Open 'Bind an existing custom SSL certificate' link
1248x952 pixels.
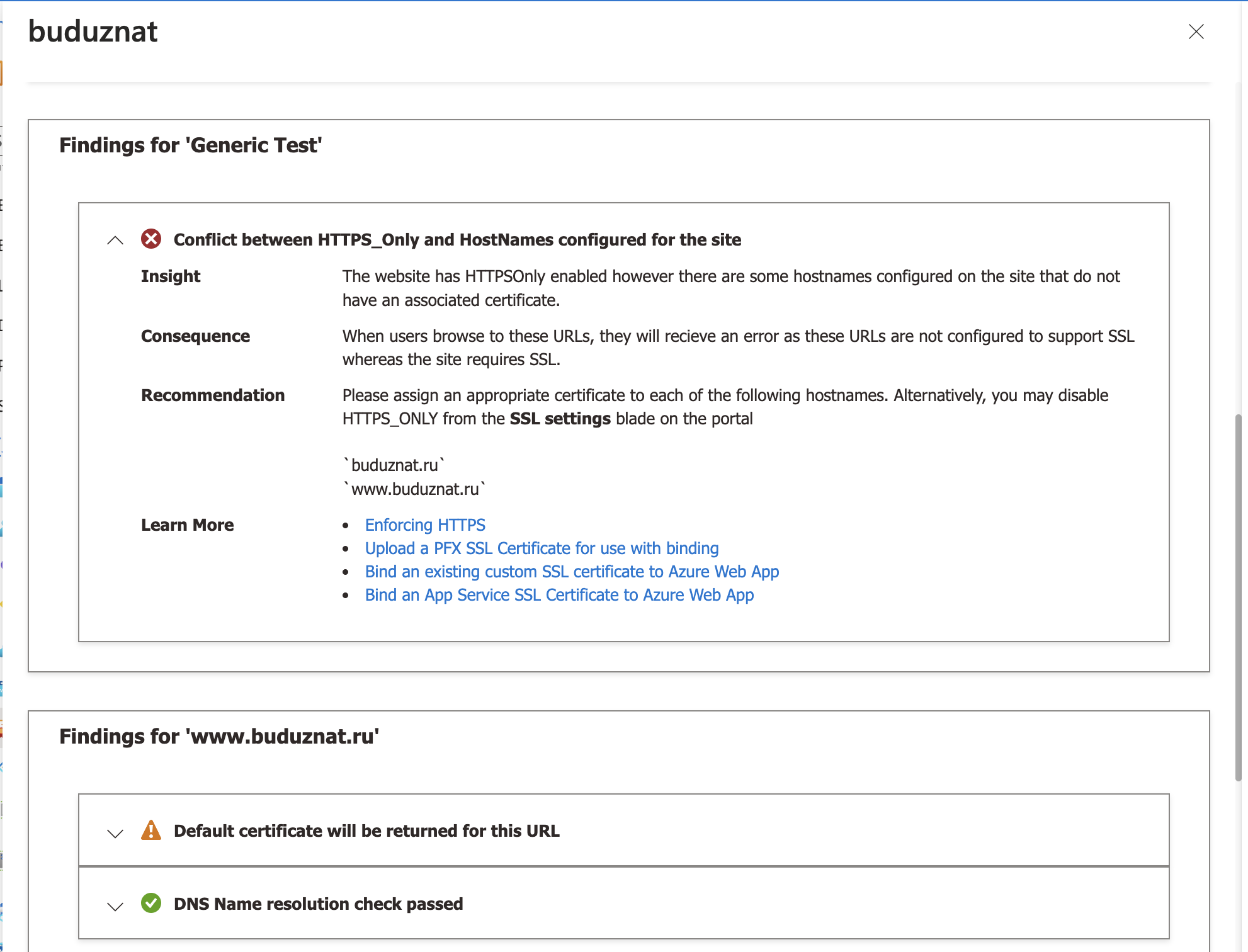[x=572, y=571]
